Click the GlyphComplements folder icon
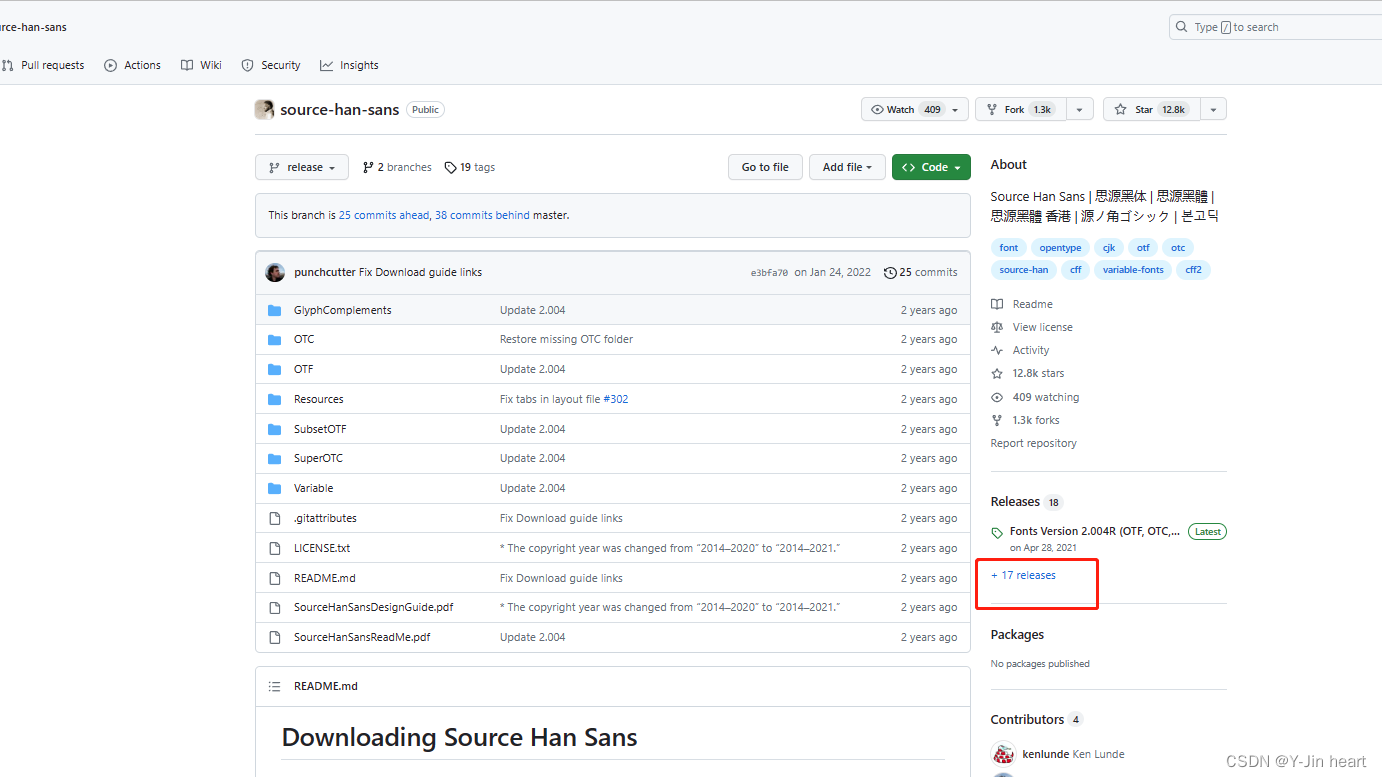Screen dimensions: 1382x777 275,310
